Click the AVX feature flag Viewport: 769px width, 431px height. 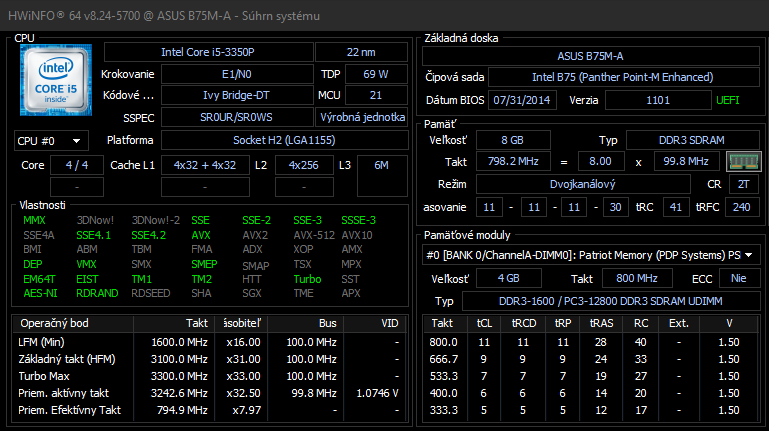[x=201, y=235]
